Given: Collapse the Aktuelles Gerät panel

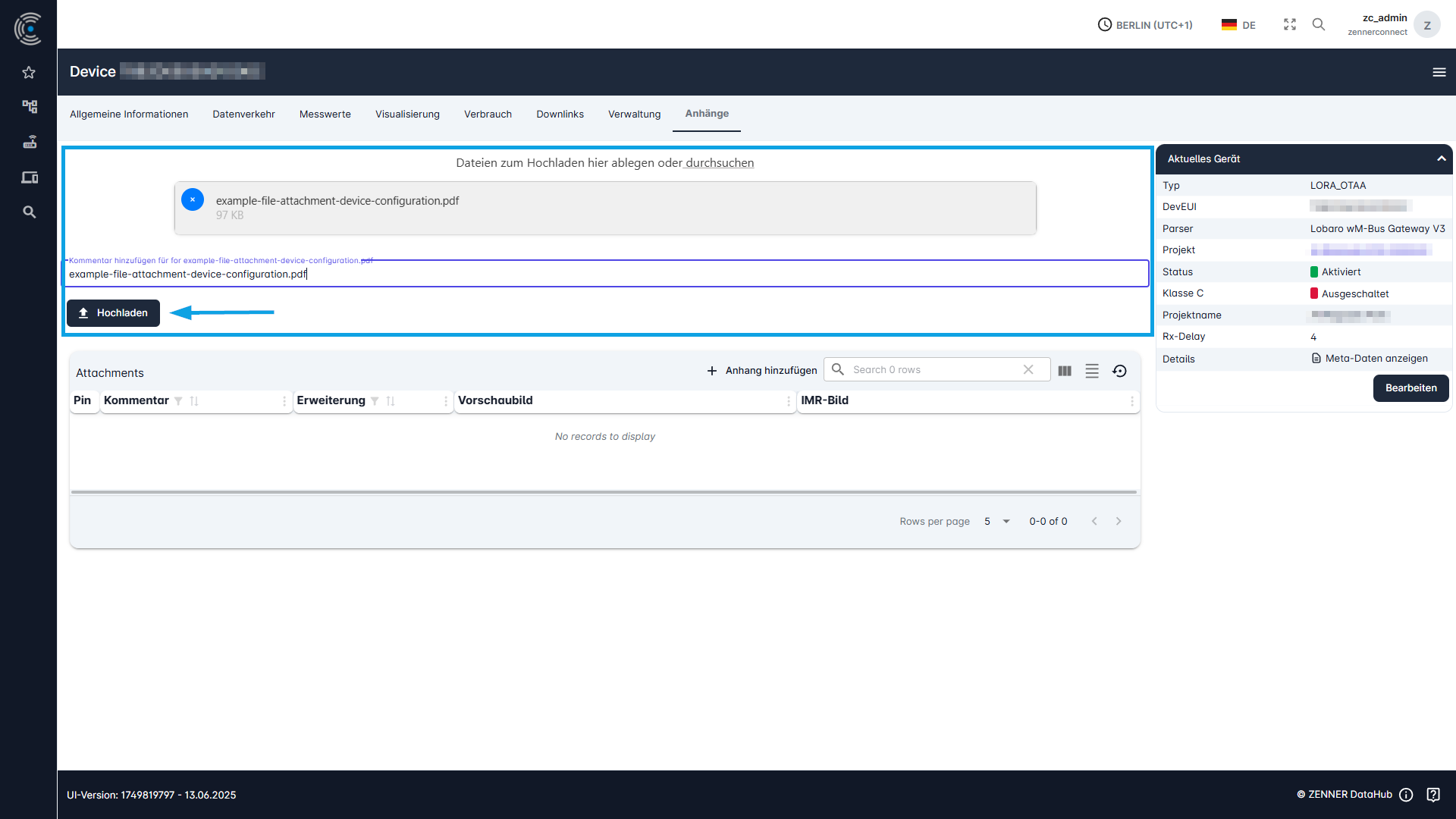Looking at the screenshot, I should 1441,158.
